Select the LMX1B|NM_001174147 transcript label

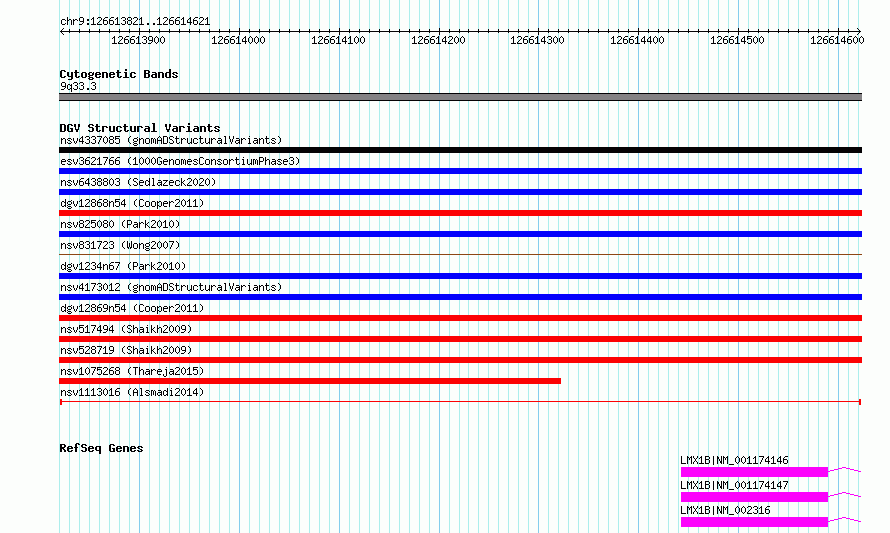click(x=734, y=485)
